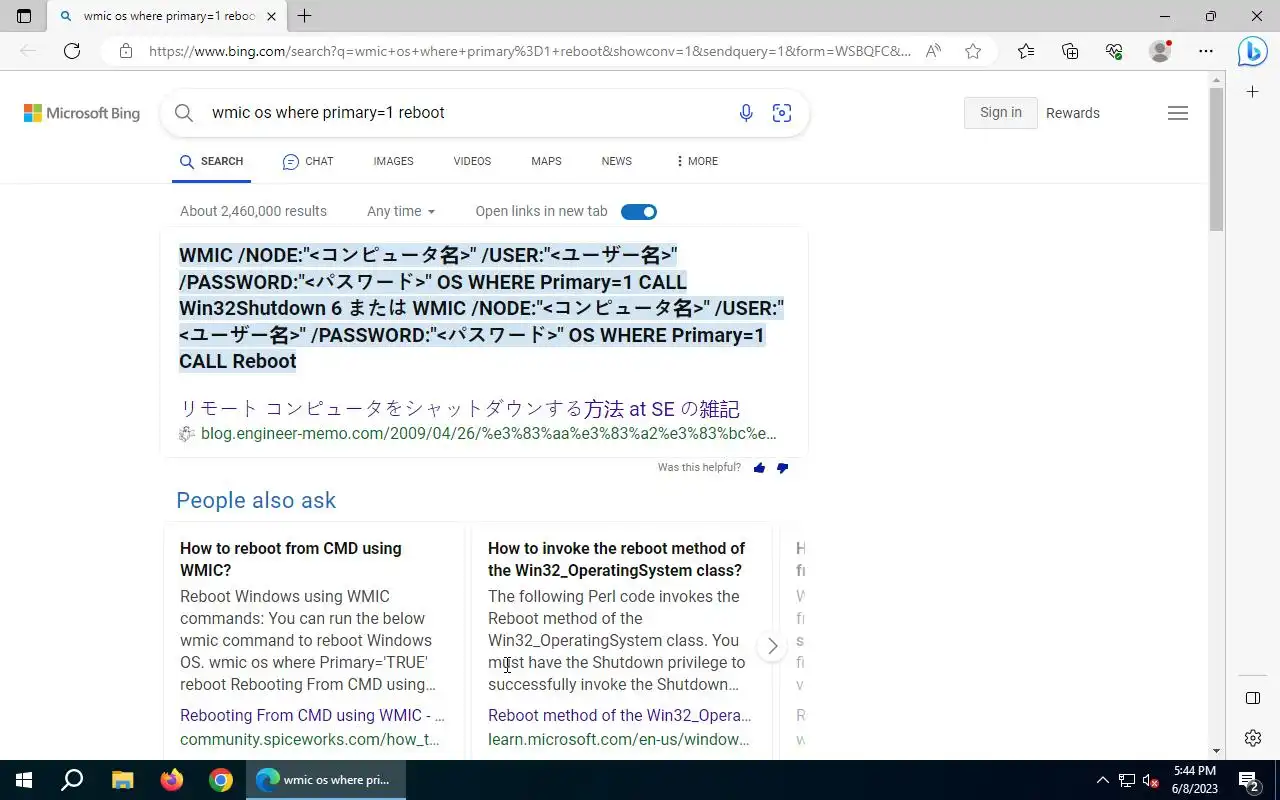Open the Bing Discover sidebar button
This screenshot has height=800, width=1280.
[x=1252, y=51]
